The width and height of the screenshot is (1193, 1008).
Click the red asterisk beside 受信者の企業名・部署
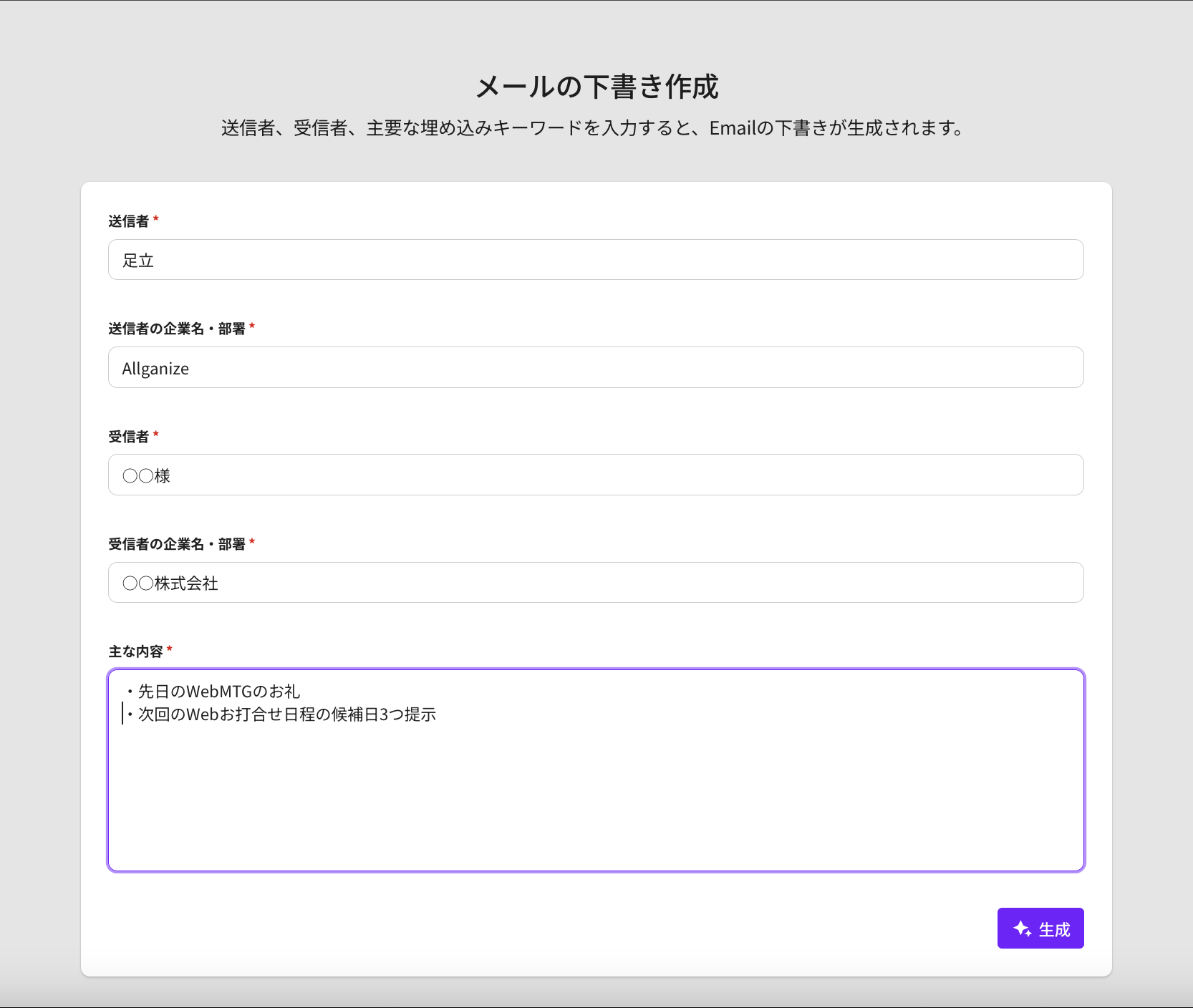[x=252, y=543]
